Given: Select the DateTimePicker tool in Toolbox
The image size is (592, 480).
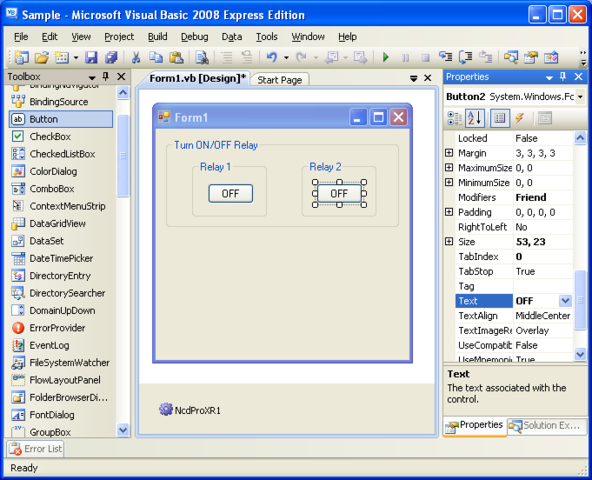Looking at the screenshot, I should tap(61, 258).
